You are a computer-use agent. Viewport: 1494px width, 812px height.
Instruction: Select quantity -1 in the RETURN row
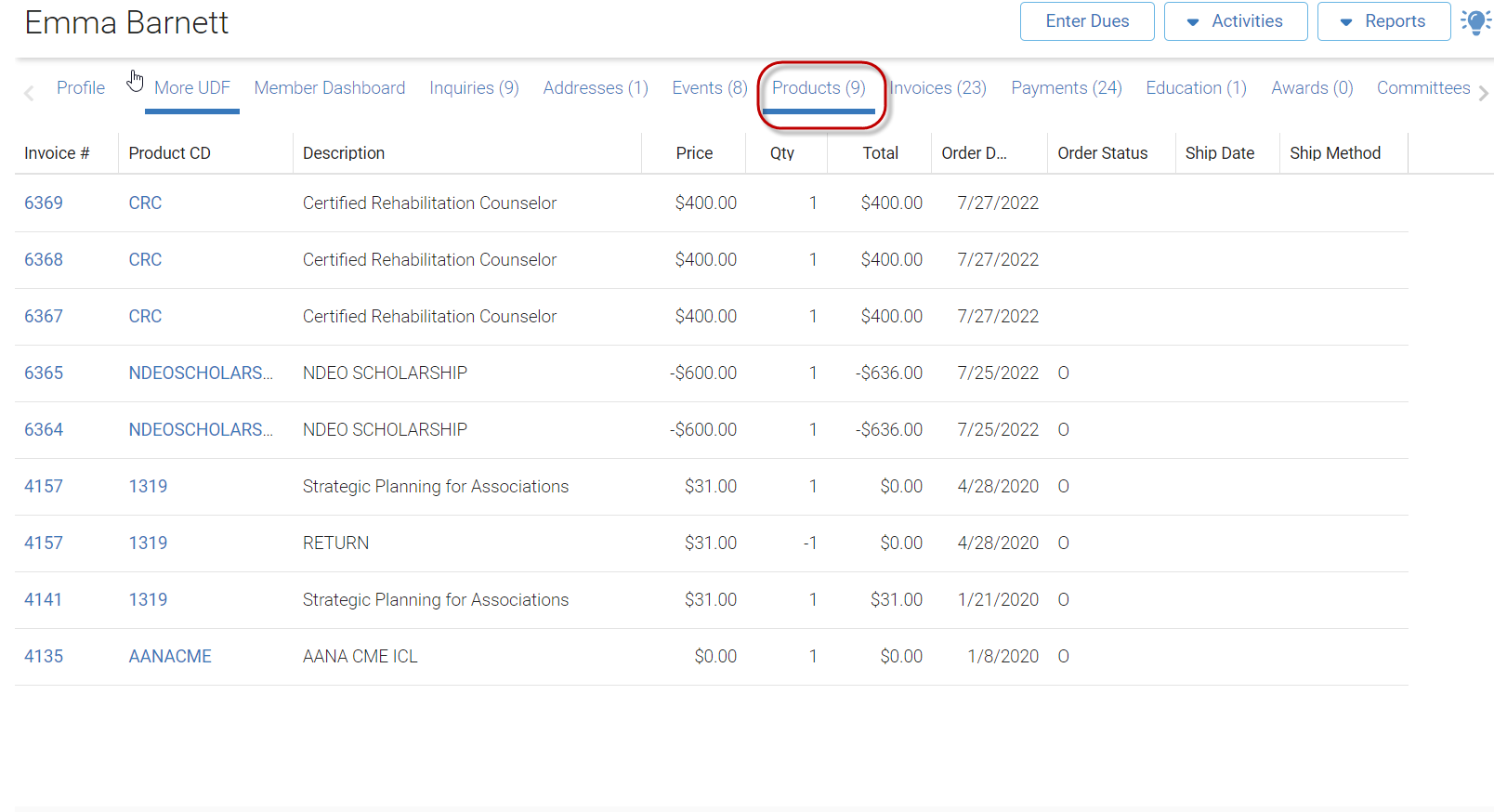810,544
